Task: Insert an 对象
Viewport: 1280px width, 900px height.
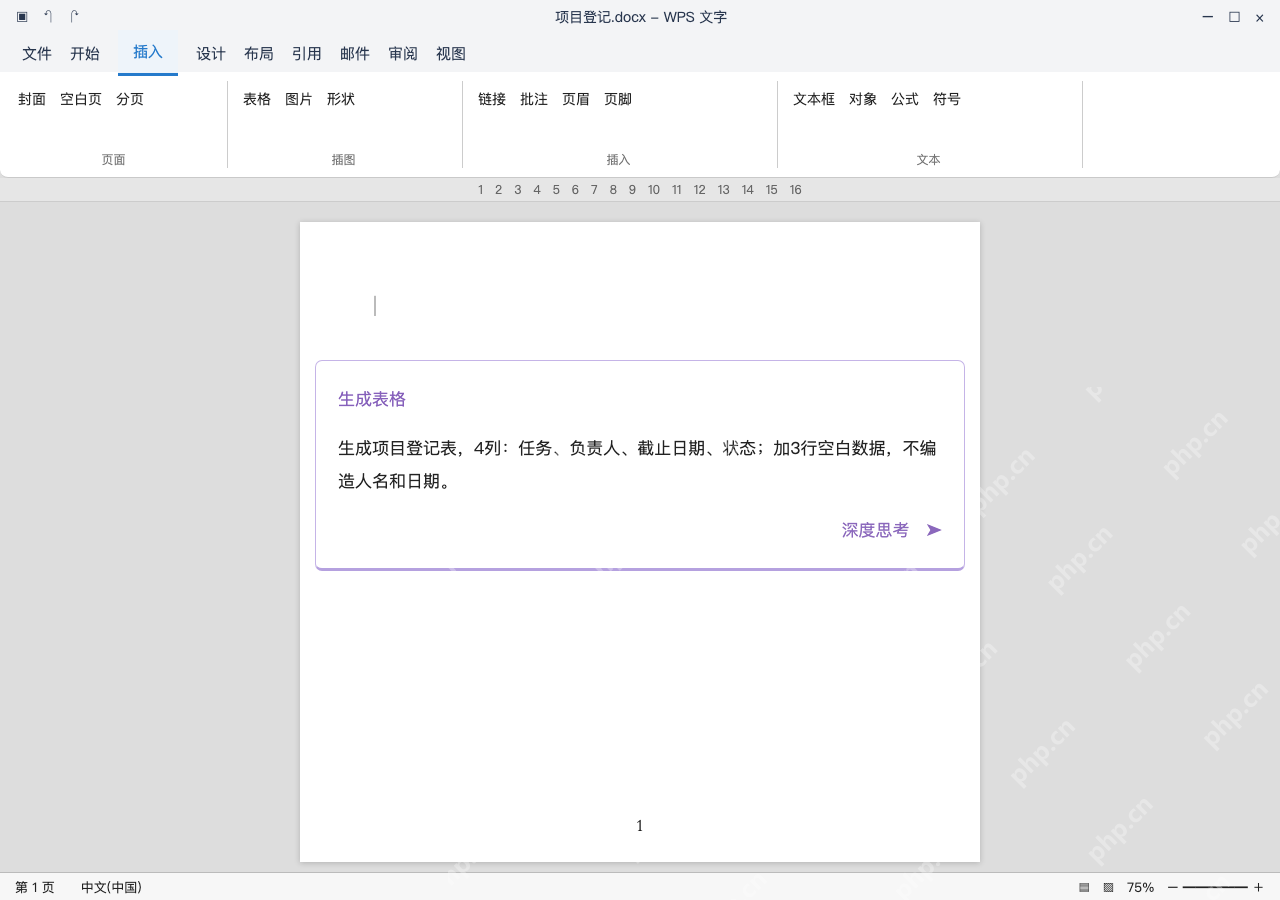Action: coord(863,99)
